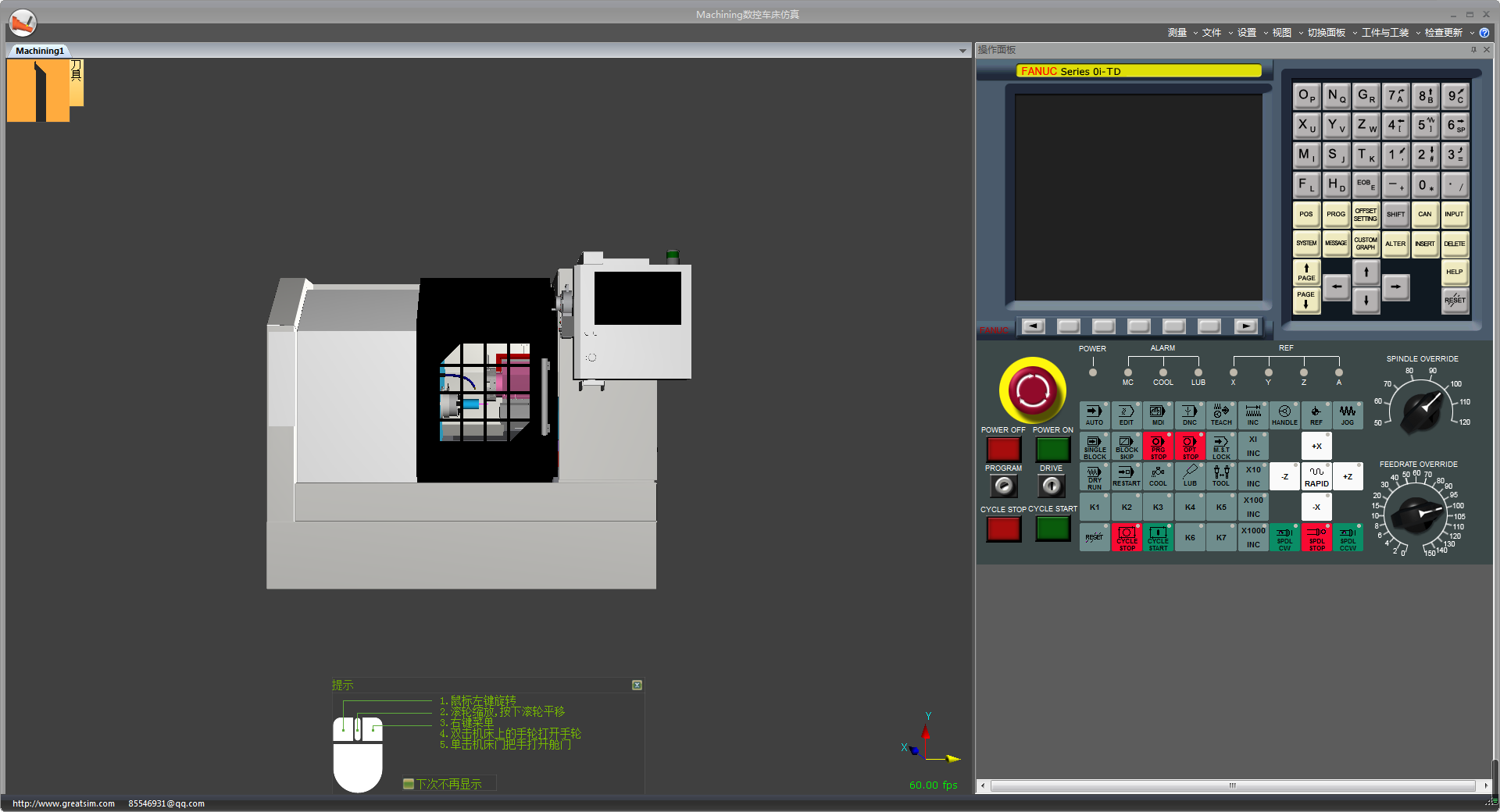Toggle PRG STOP function
The image size is (1500, 812).
click(x=1158, y=446)
